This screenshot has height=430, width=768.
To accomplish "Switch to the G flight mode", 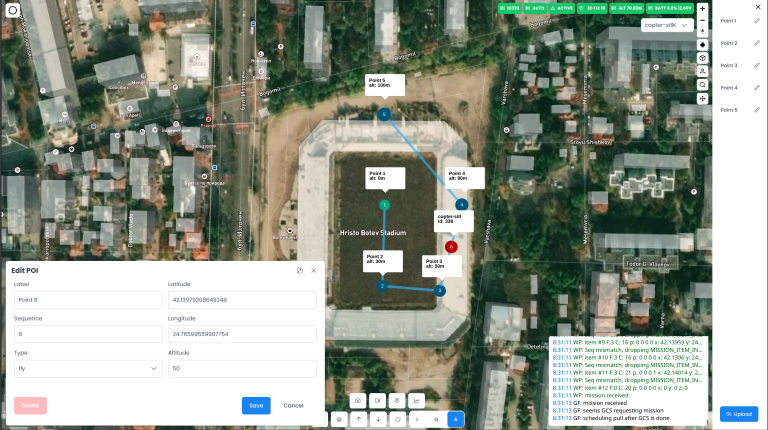I will tap(436, 419).
